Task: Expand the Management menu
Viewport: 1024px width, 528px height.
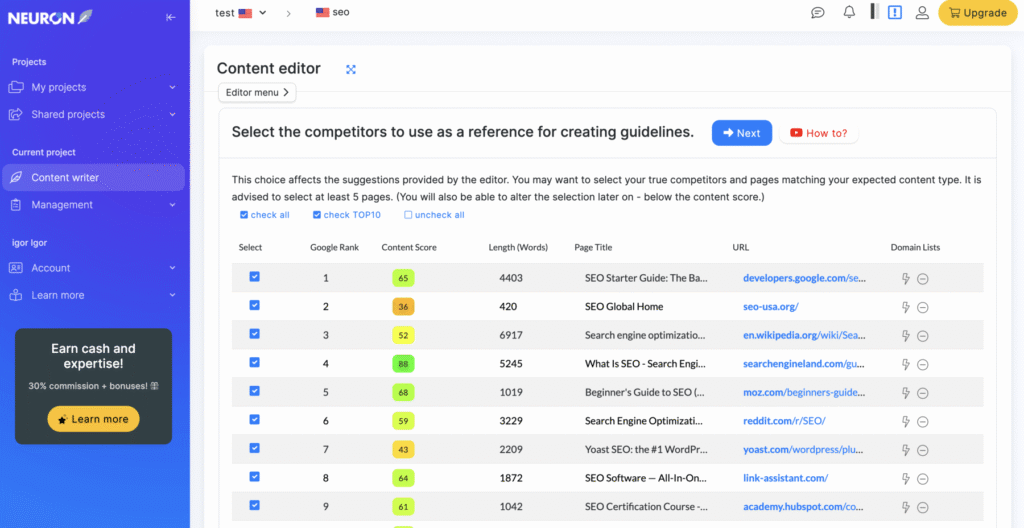Action: 93,205
